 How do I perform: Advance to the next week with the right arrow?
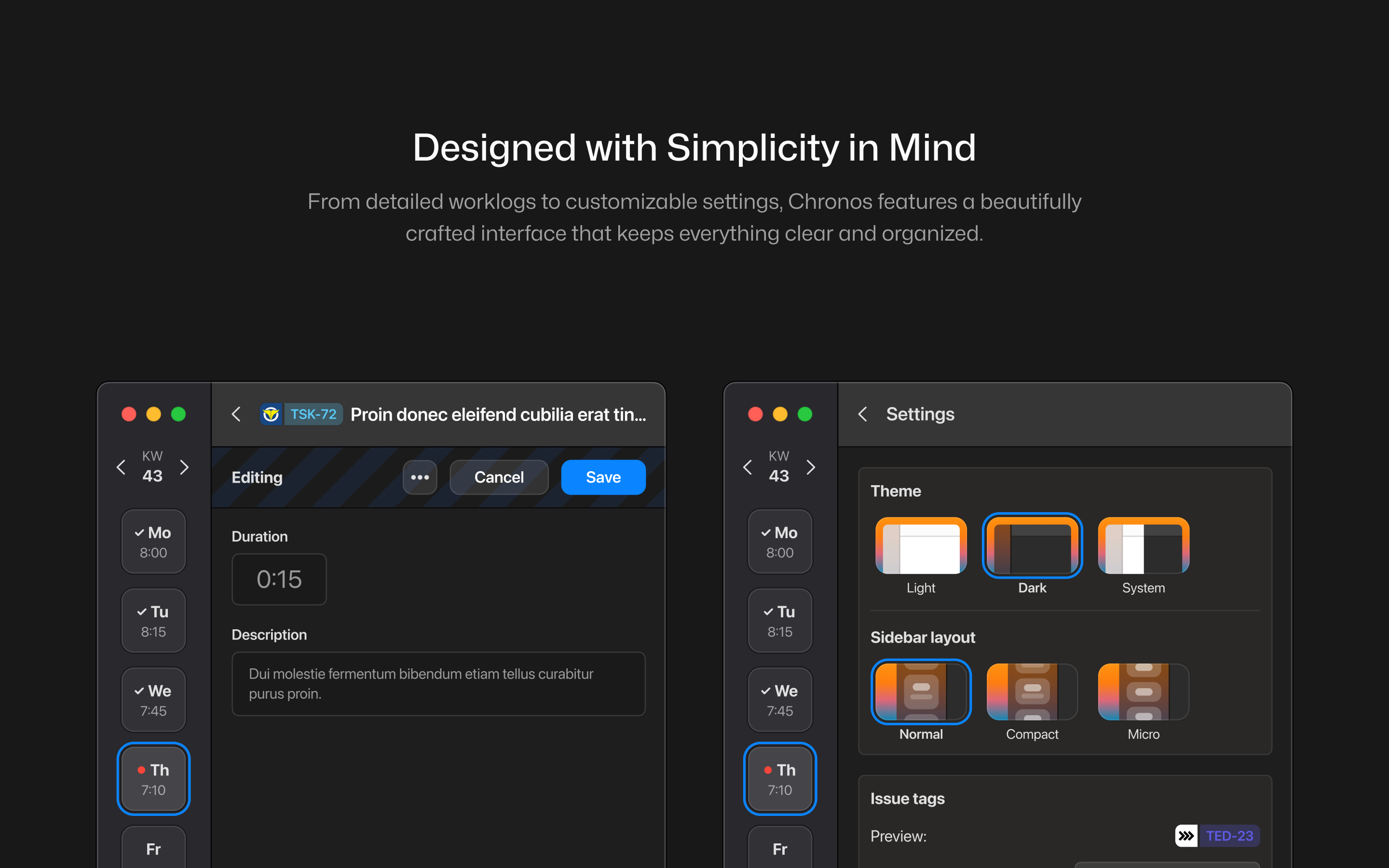point(185,467)
